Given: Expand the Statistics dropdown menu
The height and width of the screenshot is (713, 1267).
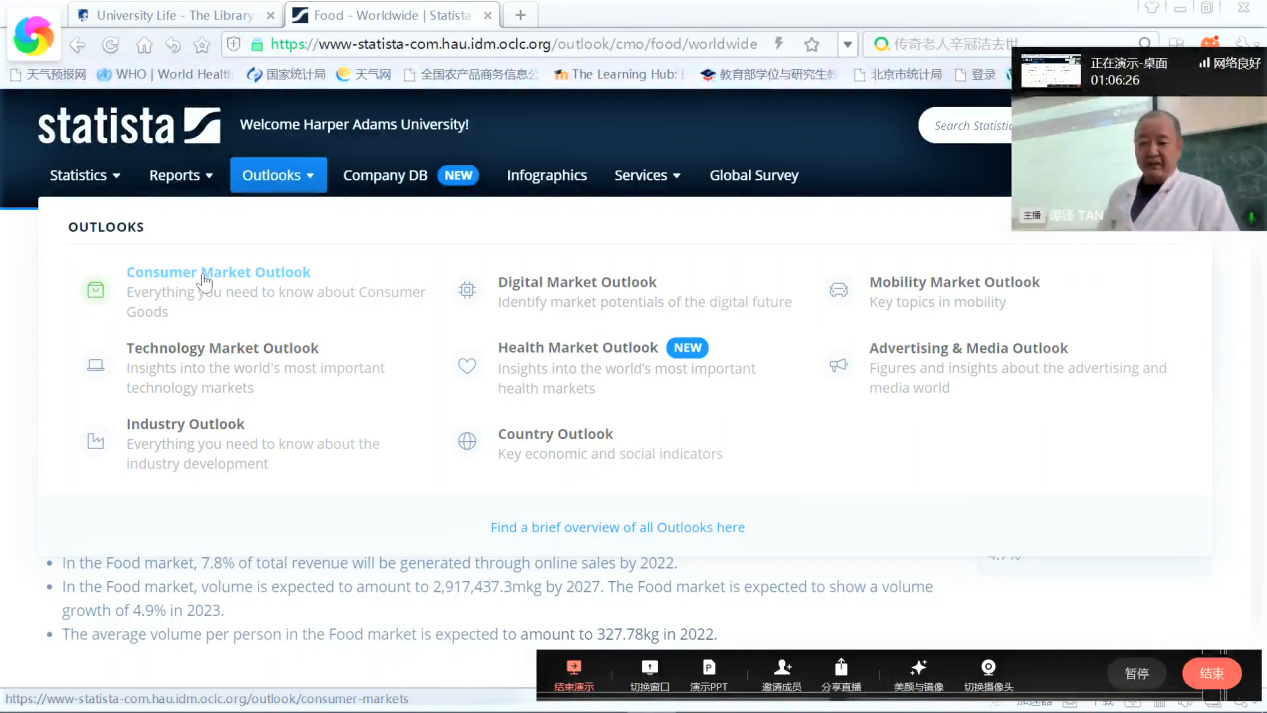Looking at the screenshot, I should (x=85, y=175).
